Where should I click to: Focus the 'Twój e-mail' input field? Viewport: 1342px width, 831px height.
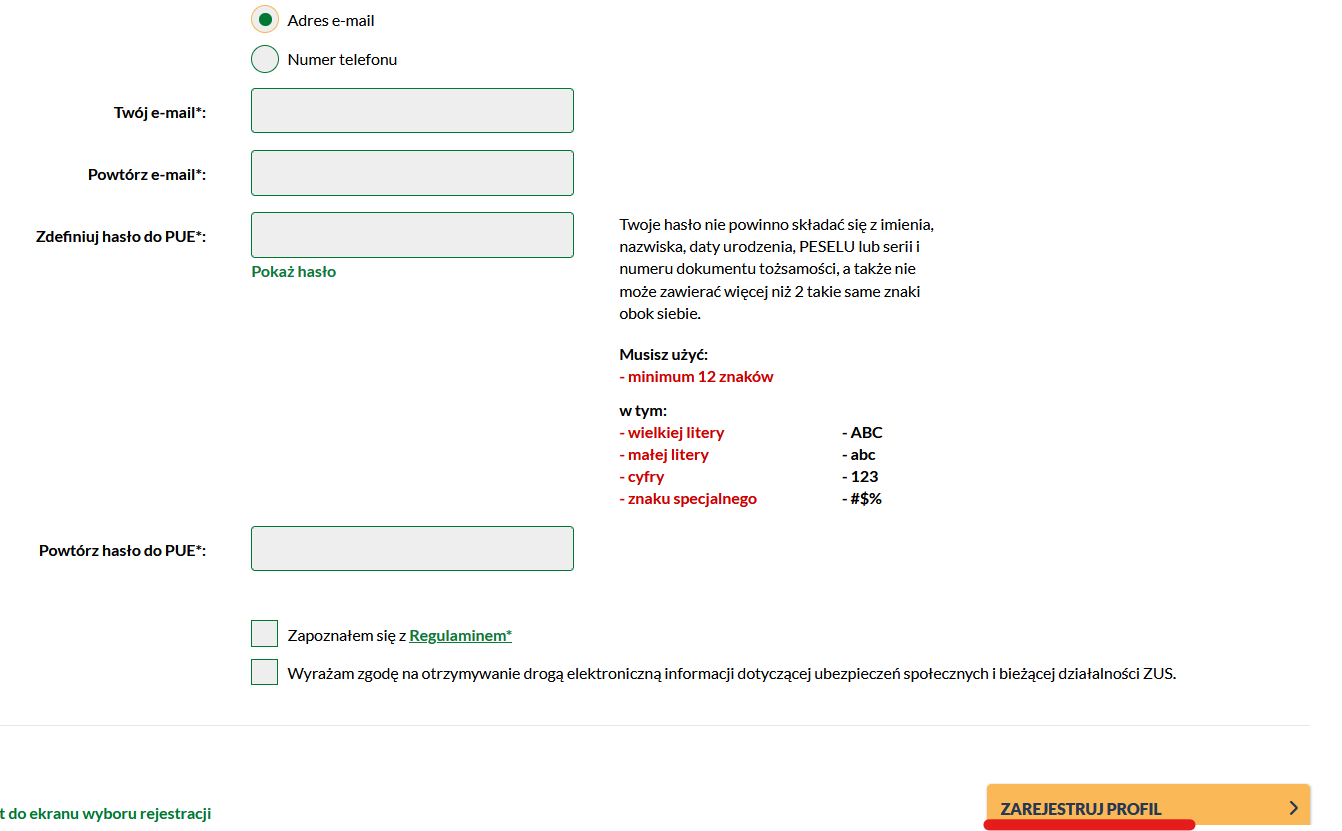(412, 110)
